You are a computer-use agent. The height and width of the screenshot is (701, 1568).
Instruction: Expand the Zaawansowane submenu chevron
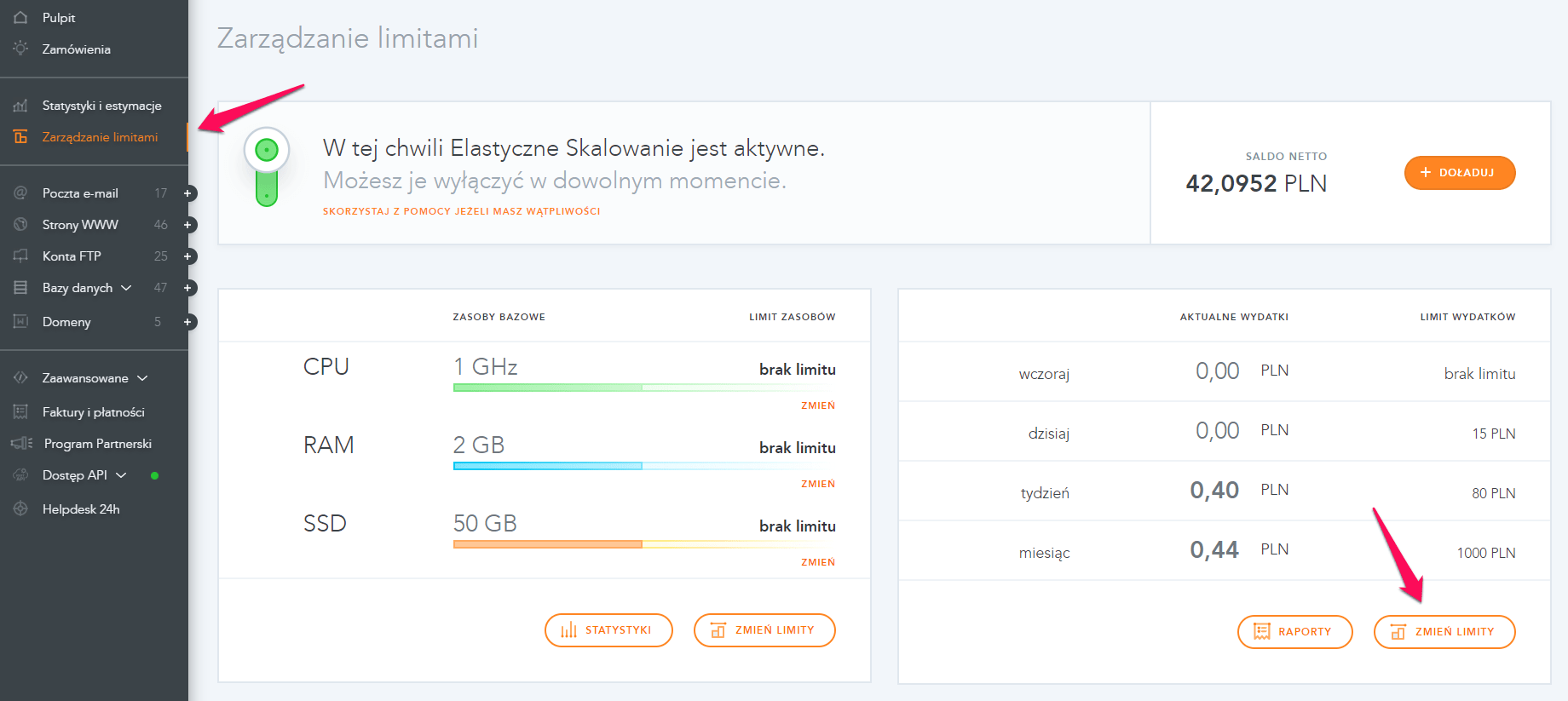(142, 378)
